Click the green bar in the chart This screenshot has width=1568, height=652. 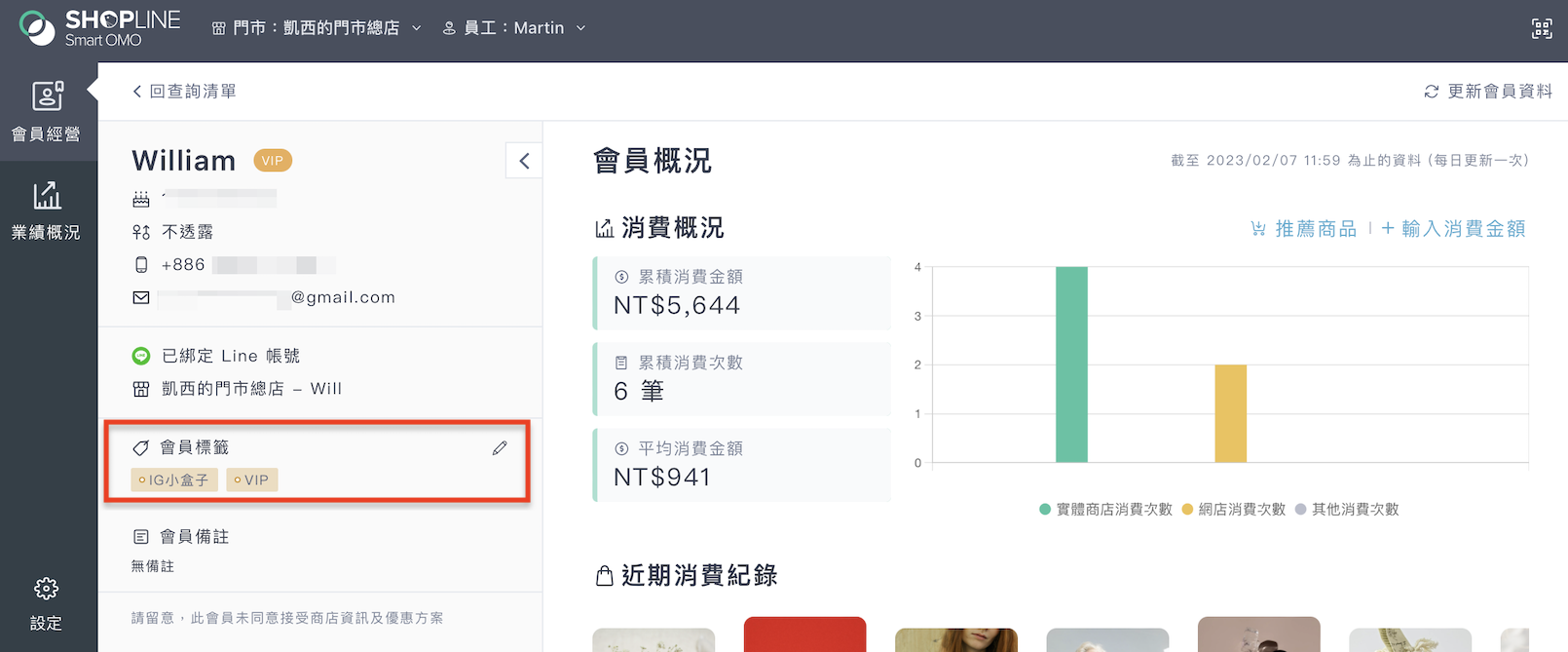1071,364
